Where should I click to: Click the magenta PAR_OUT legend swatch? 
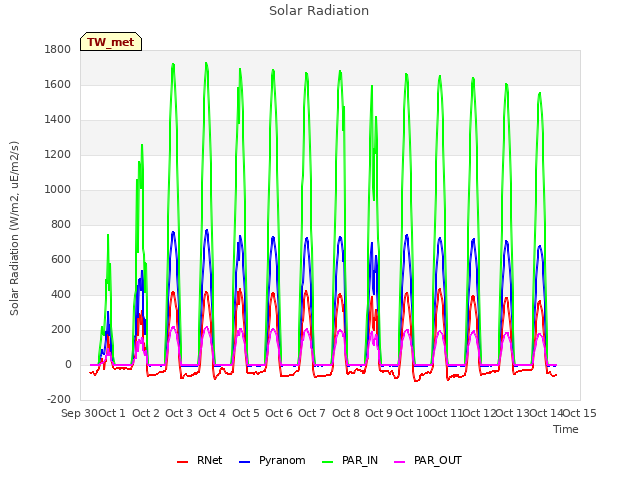400,462
